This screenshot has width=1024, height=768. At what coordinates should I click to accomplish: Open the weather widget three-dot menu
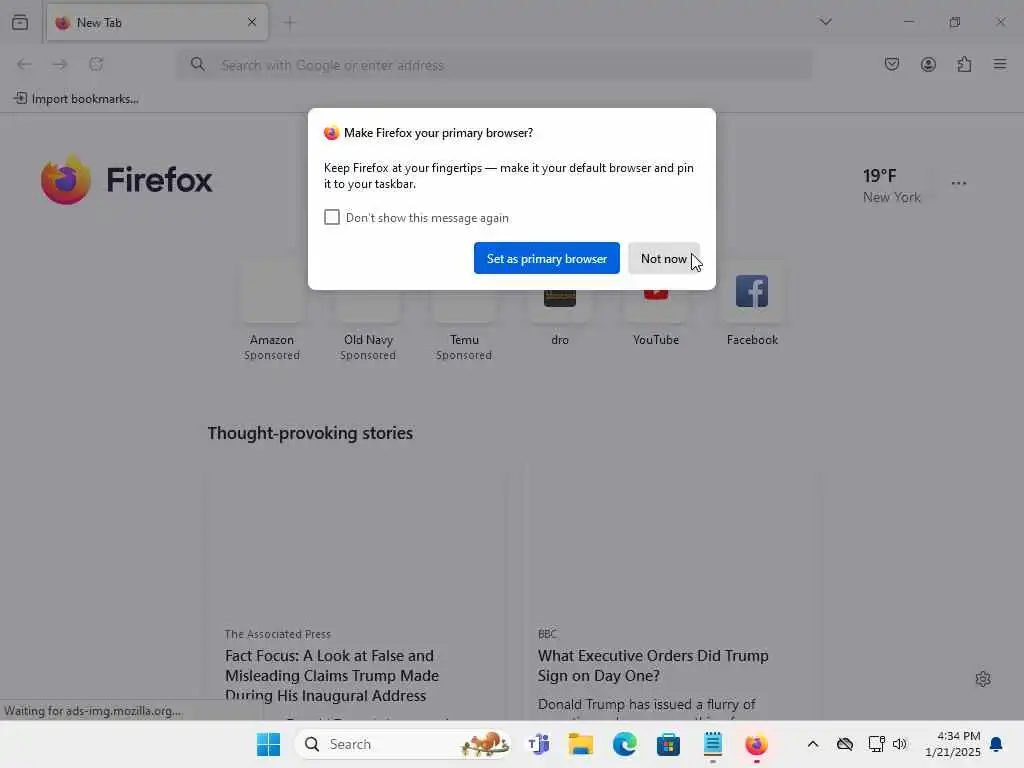959,184
